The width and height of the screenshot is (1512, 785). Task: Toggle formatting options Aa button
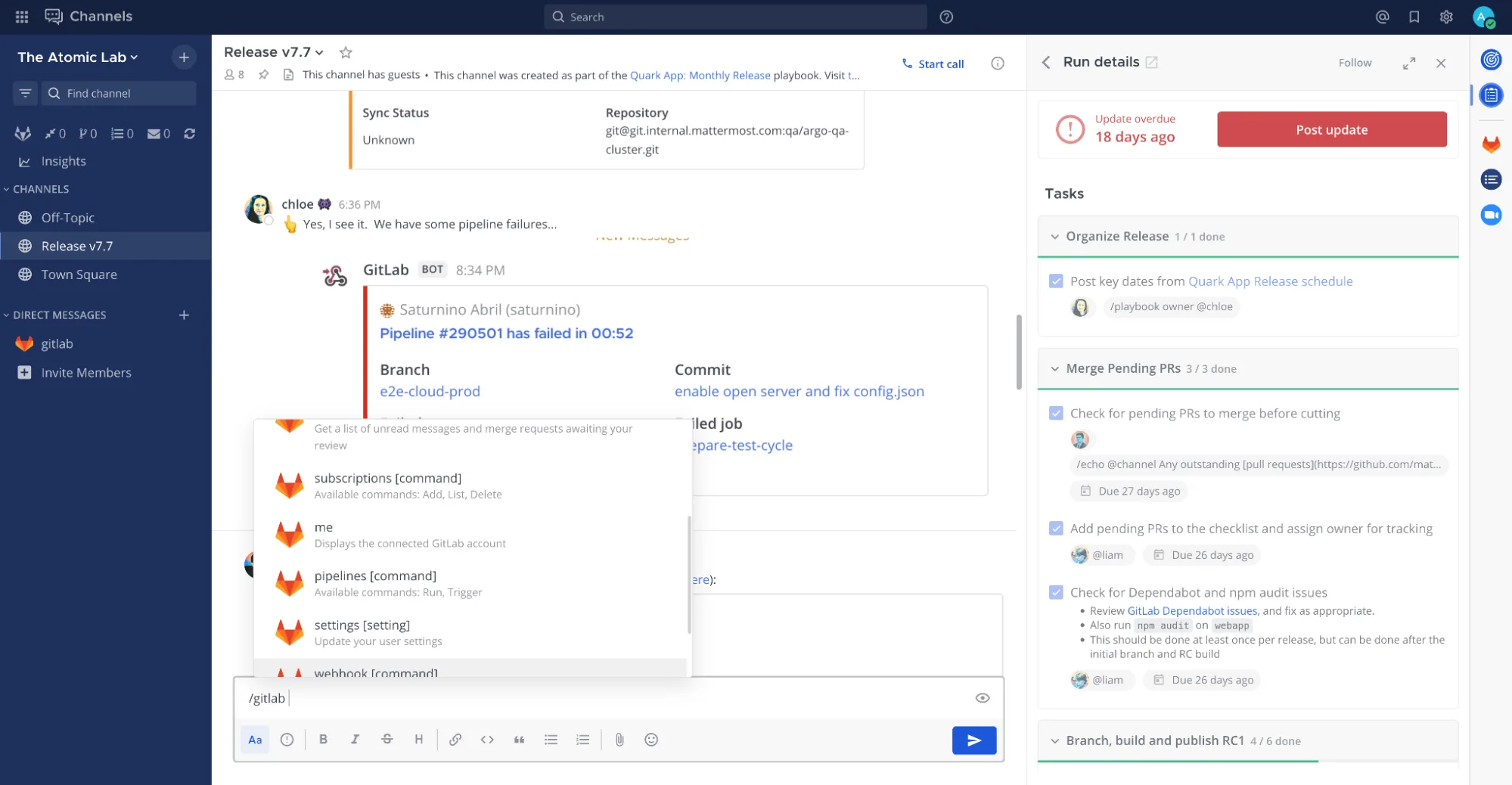click(x=255, y=740)
